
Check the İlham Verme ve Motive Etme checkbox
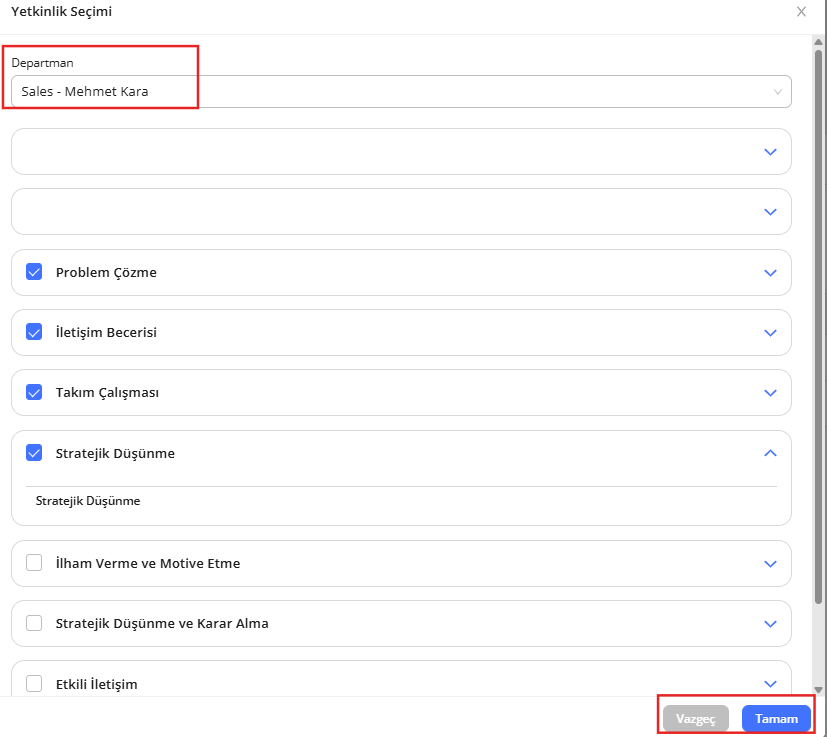point(34,563)
